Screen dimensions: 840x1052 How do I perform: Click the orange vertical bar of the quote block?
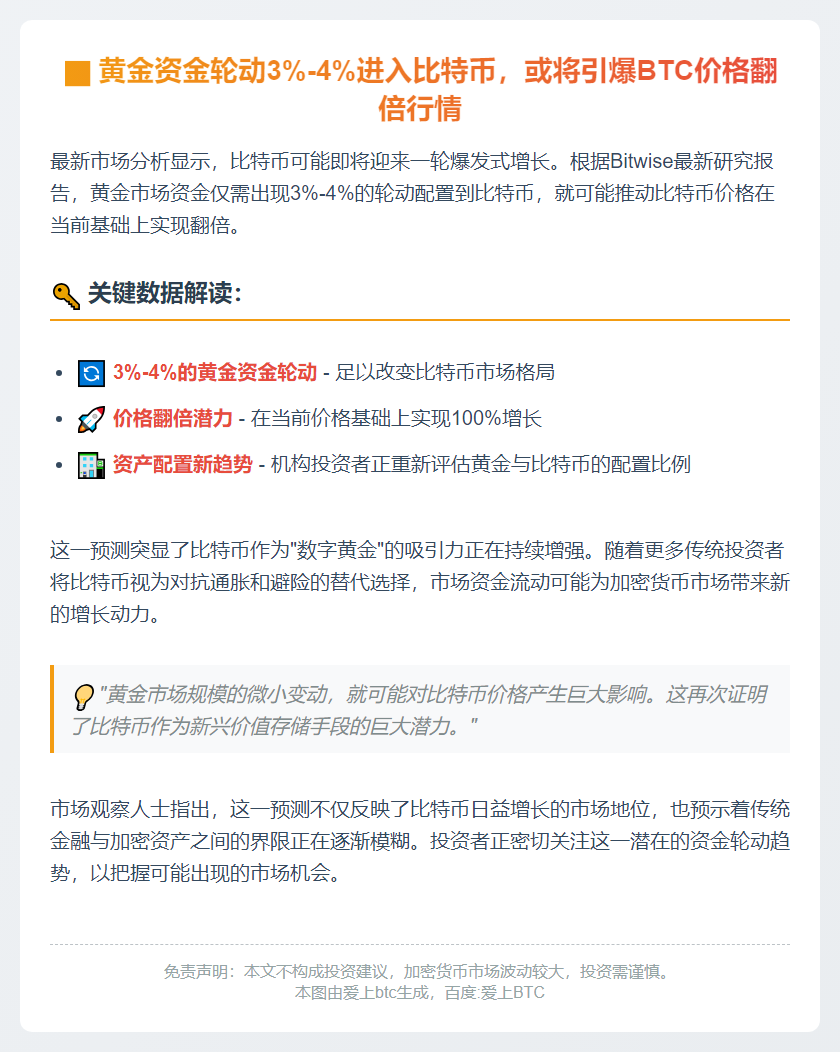[x=52, y=708]
